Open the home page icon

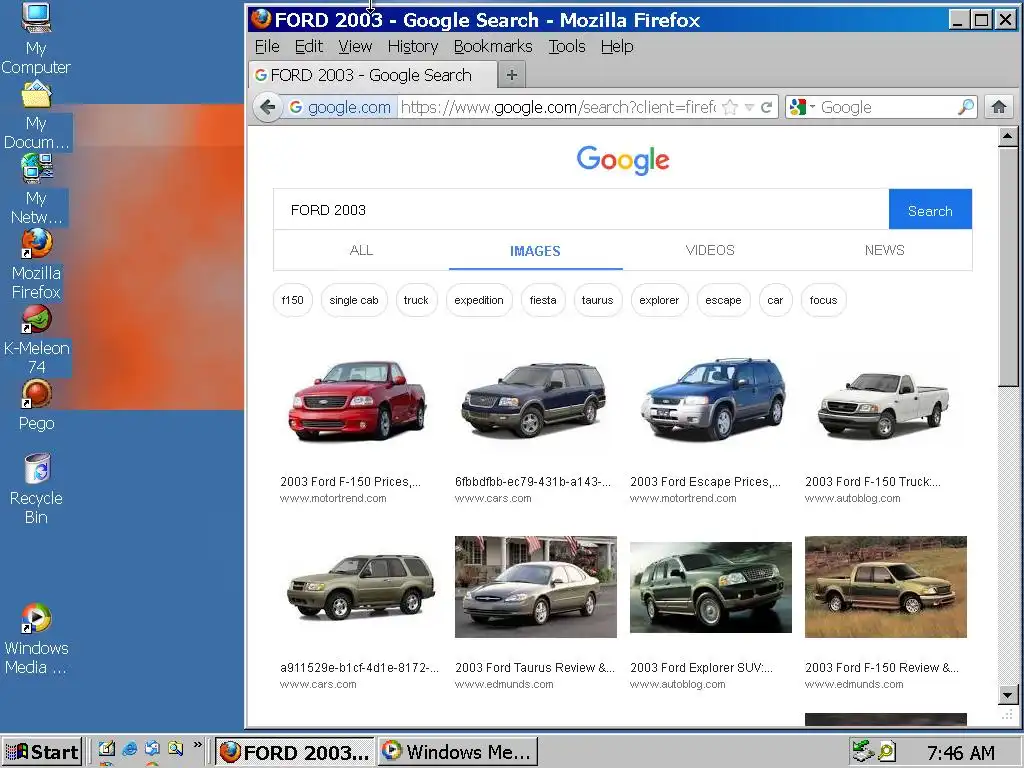point(999,107)
